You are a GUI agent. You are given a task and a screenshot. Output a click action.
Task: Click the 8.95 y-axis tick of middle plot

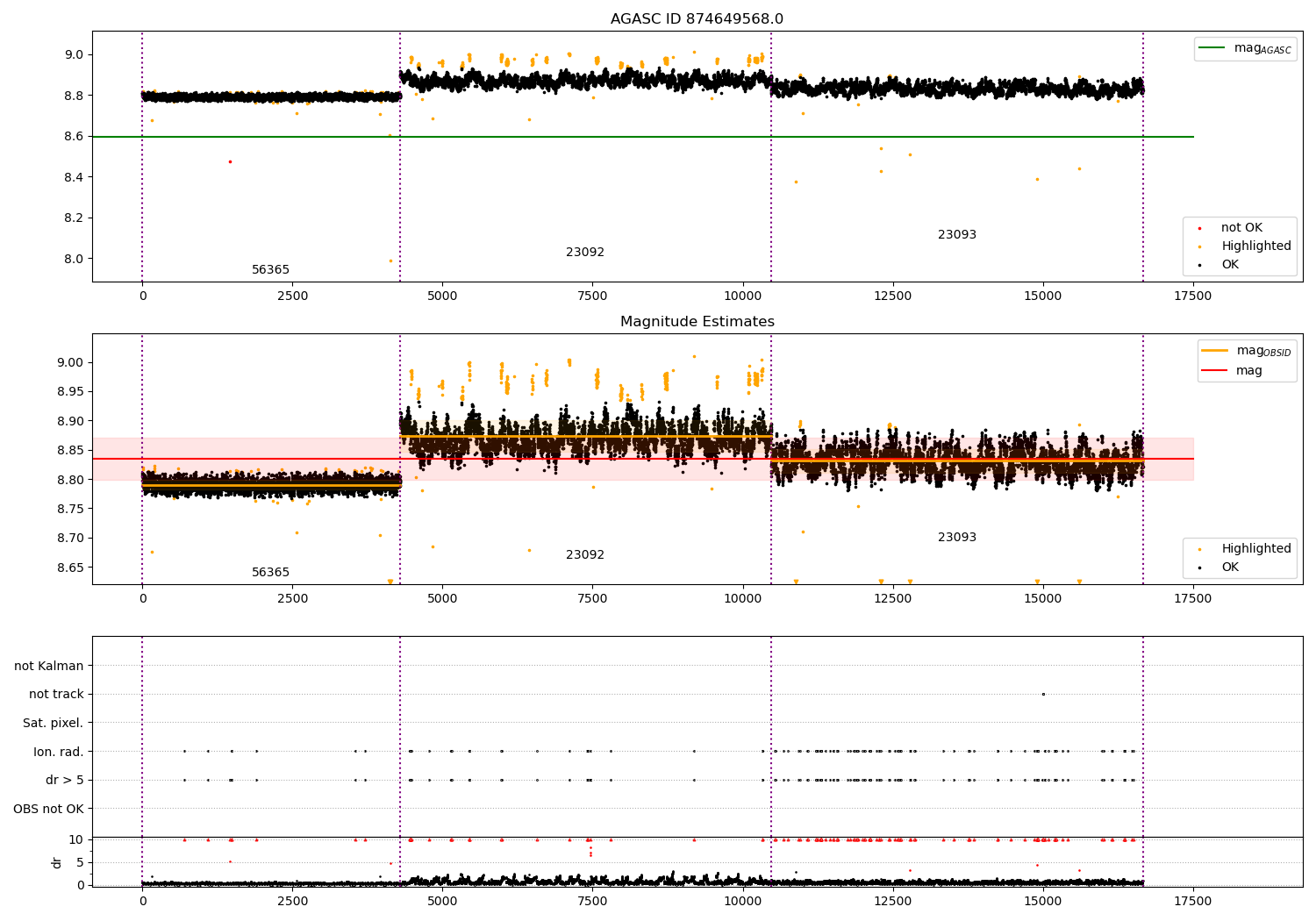71,391
